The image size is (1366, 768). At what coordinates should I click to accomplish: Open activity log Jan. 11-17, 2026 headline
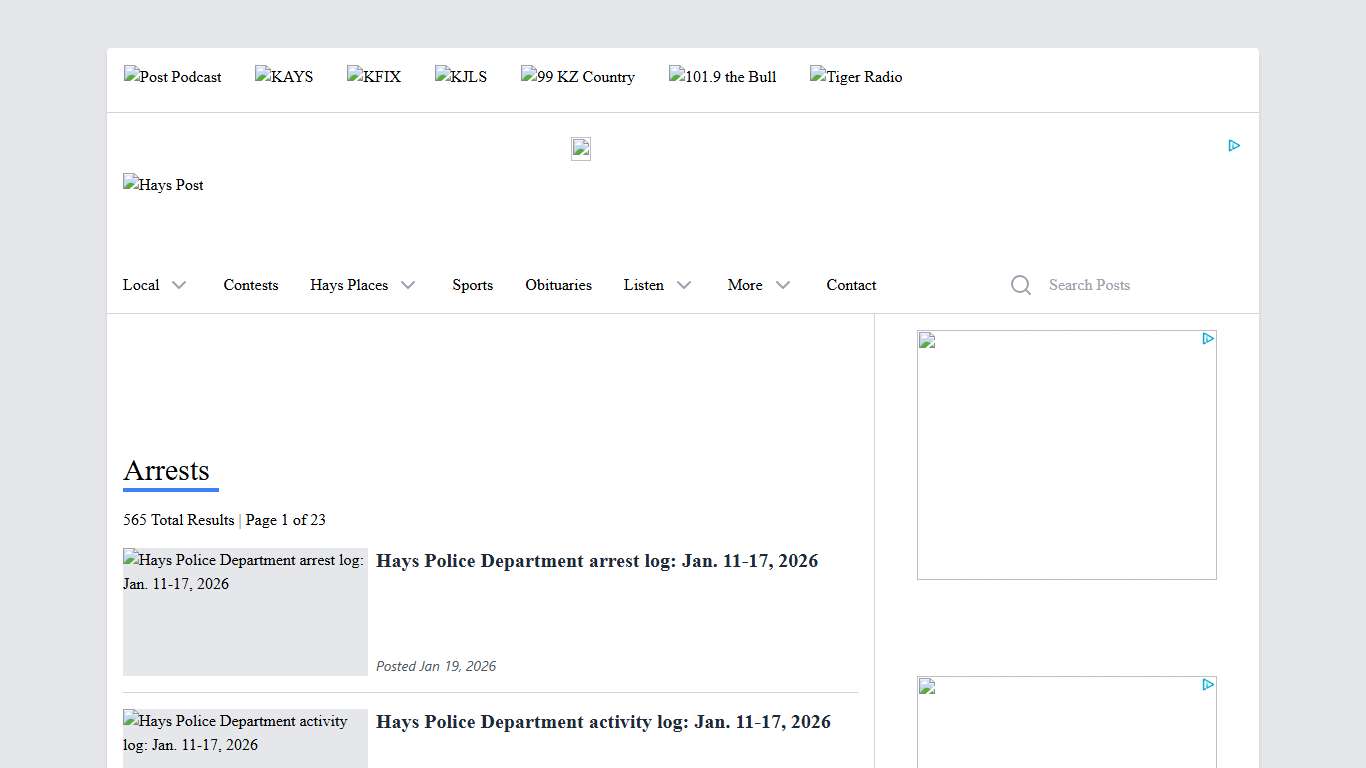pos(603,722)
